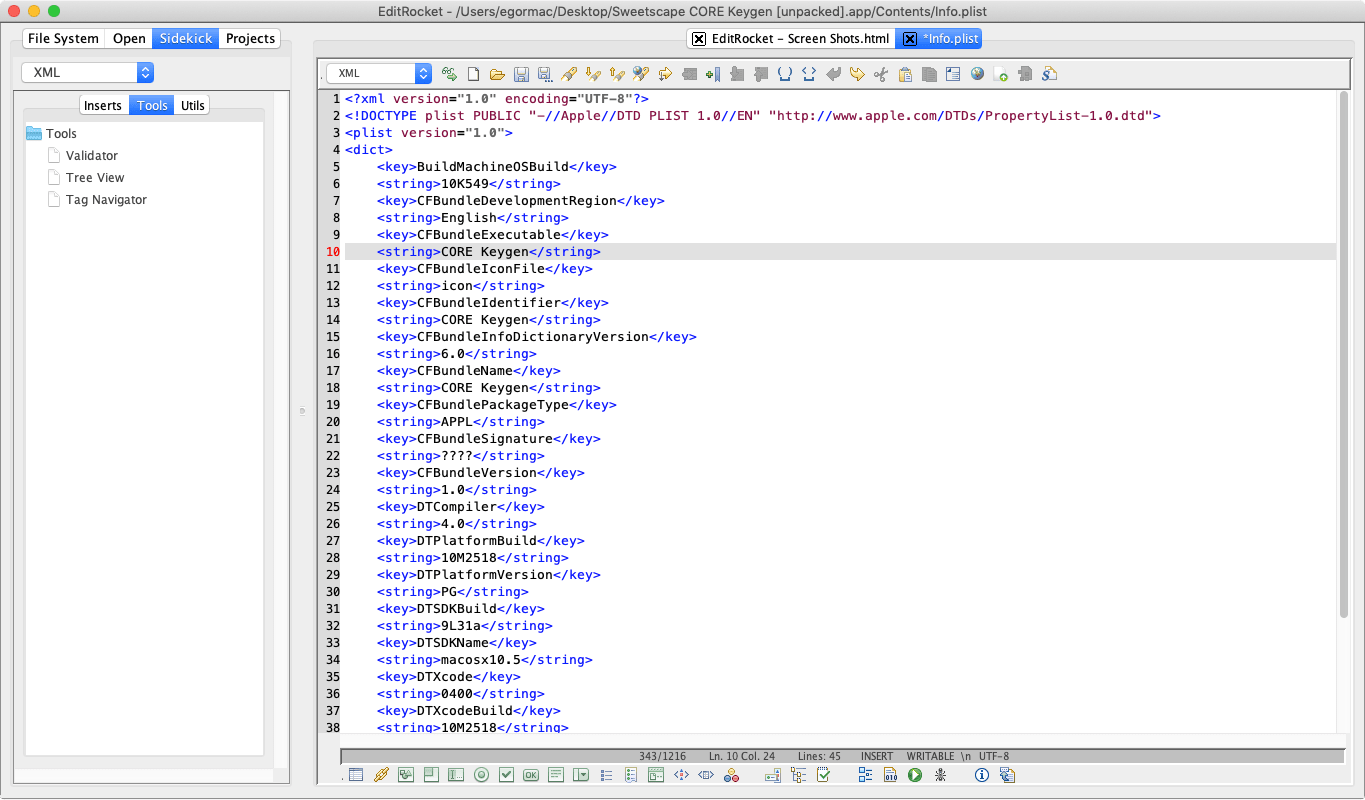
Task: Collapse the Tools folder in the tree
Action: click(35, 133)
